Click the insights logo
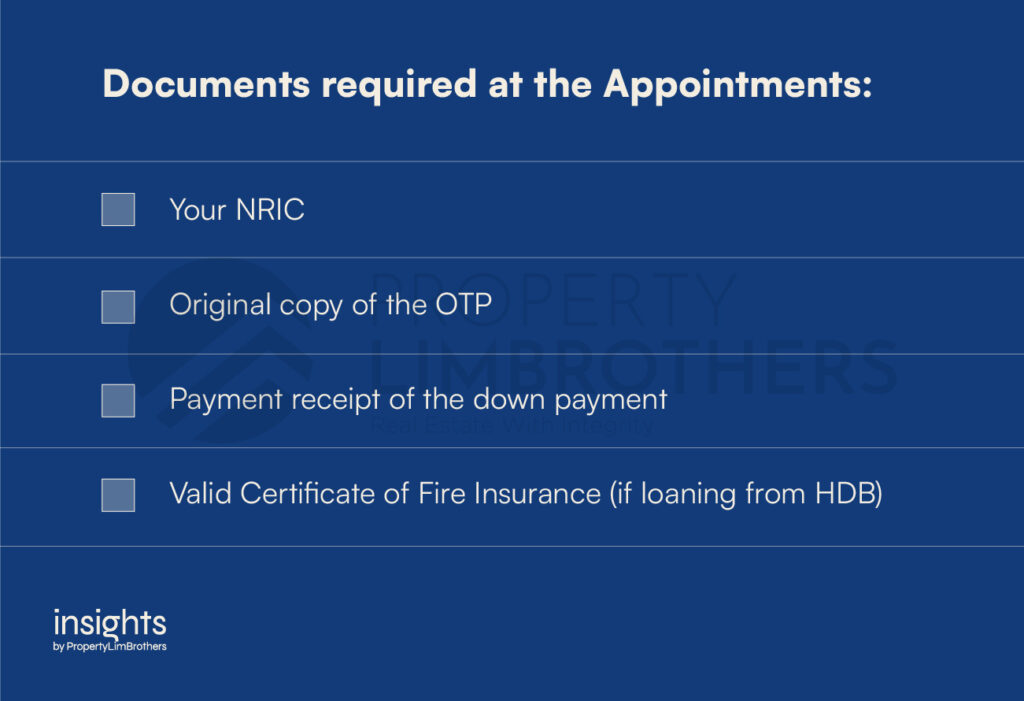The image size is (1024, 701). [110, 623]
